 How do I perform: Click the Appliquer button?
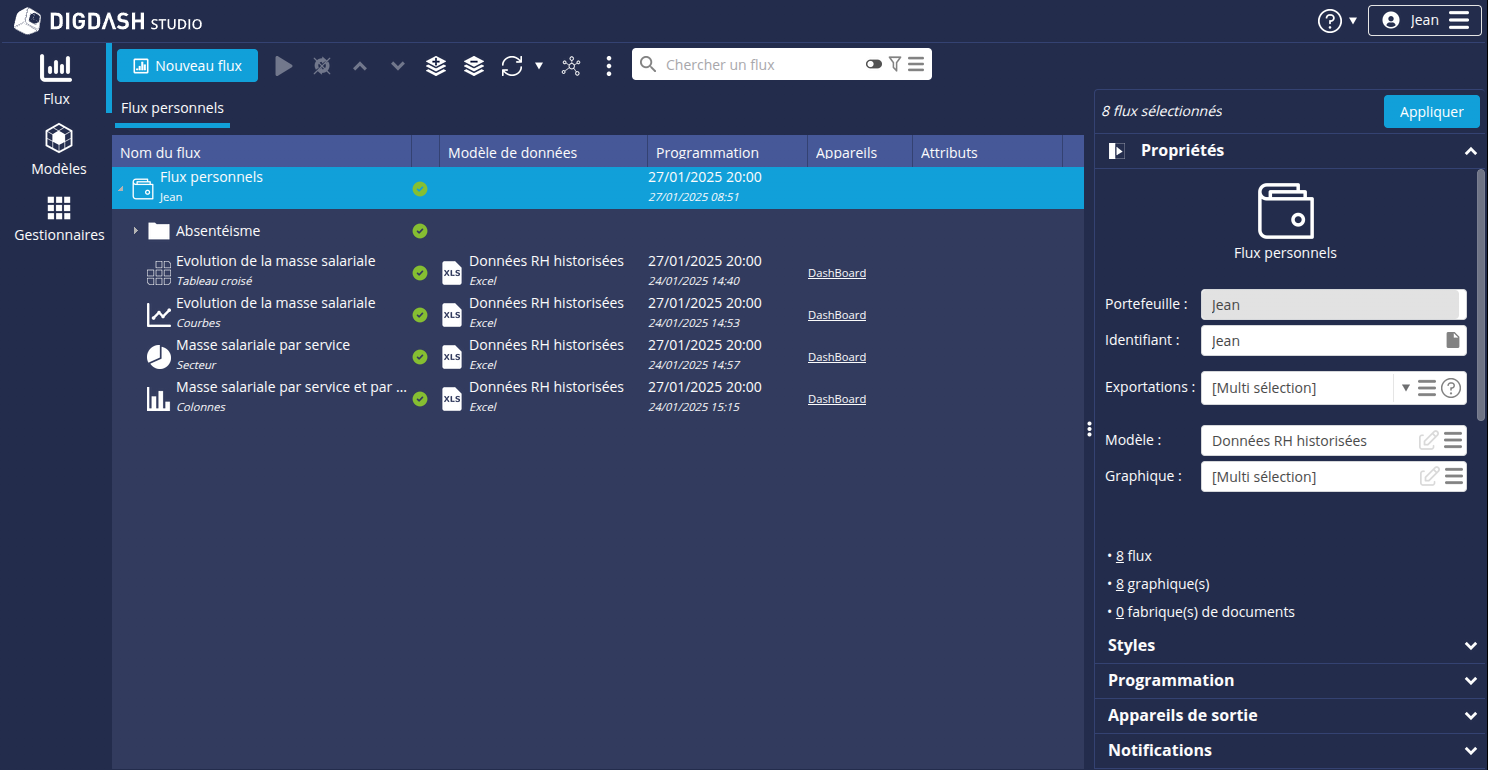tap(1431, 112)
